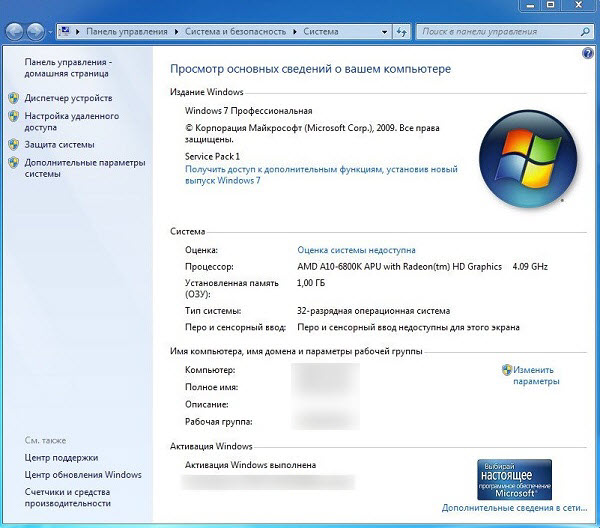This screenshot has height=528, width=600.
Task: Click the Перо и сенсорный ввод недоступны value
Action: [x=408, y=328]
